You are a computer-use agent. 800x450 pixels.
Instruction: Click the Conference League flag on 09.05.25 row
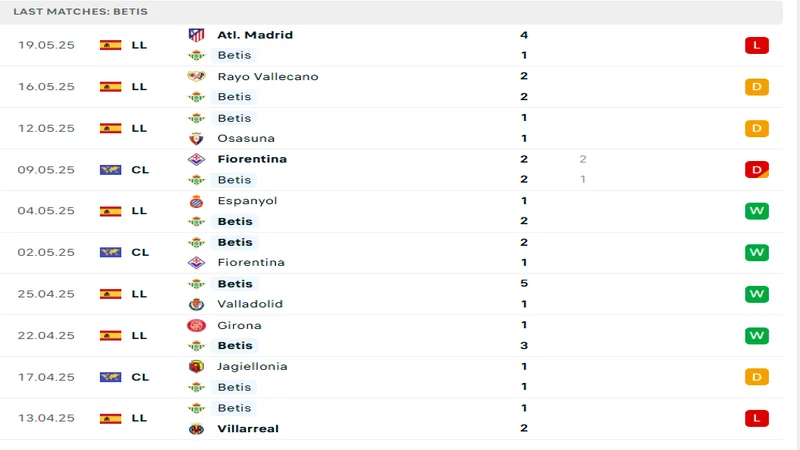click(110, 170)
